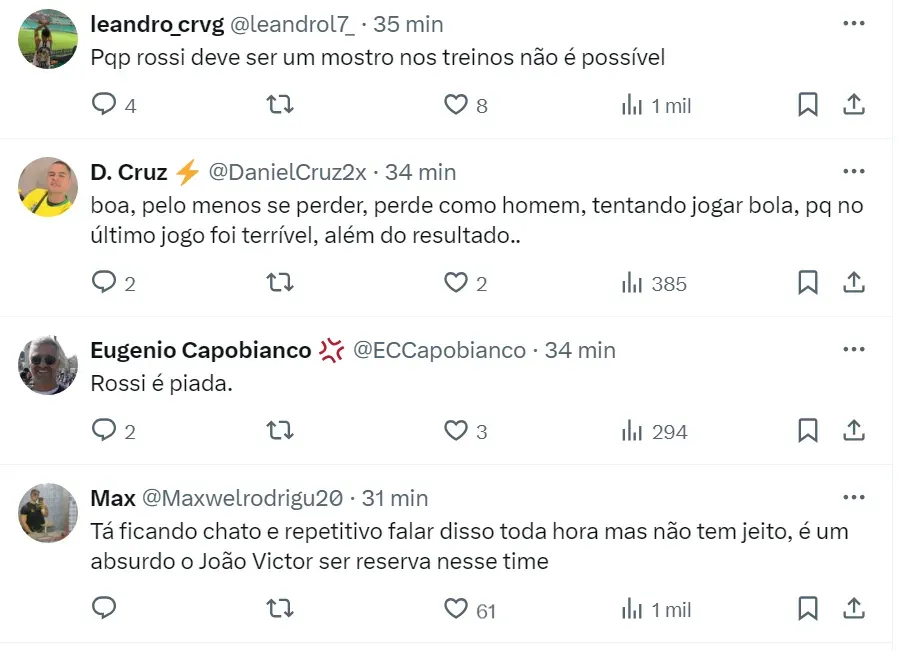Screen dimensions: 913x651
Task: Like Eugenio Capobianco's tweet
Action: point(456,431)
